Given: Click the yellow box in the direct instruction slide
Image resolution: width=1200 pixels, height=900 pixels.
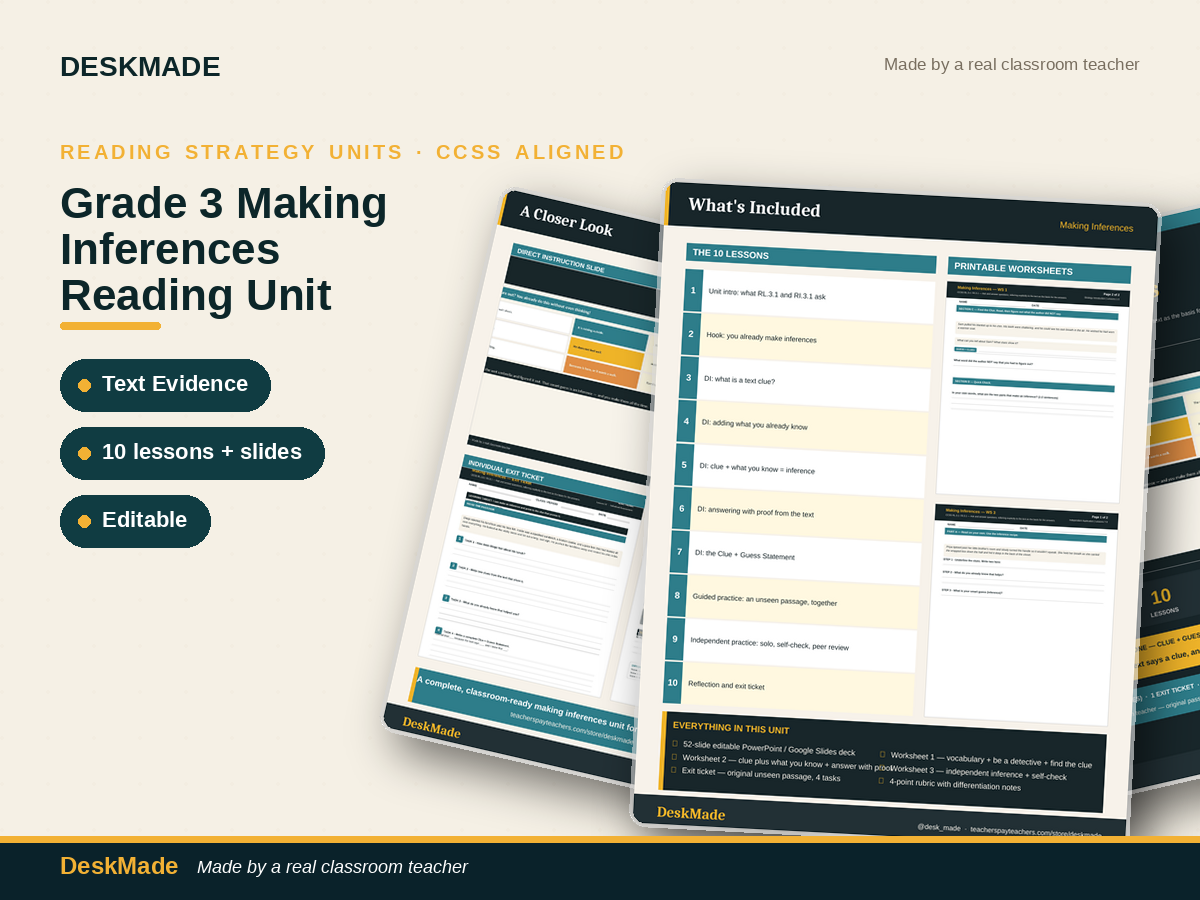Looking at the screenshot, I should point(606,352).
